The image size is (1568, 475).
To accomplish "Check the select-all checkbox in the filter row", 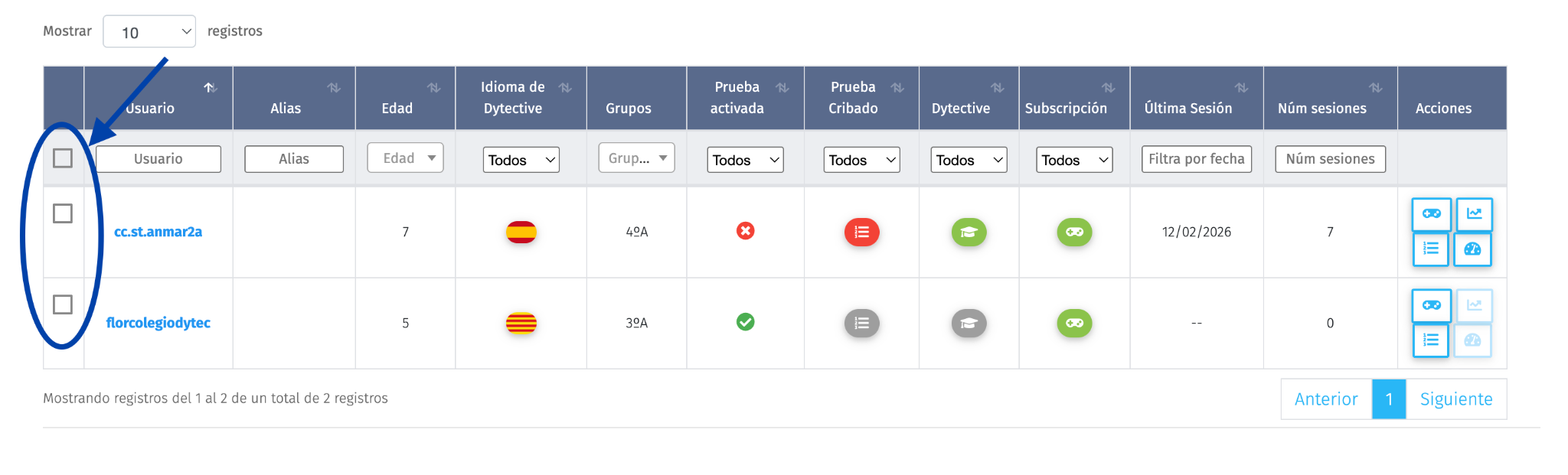I will pos(63,158).
